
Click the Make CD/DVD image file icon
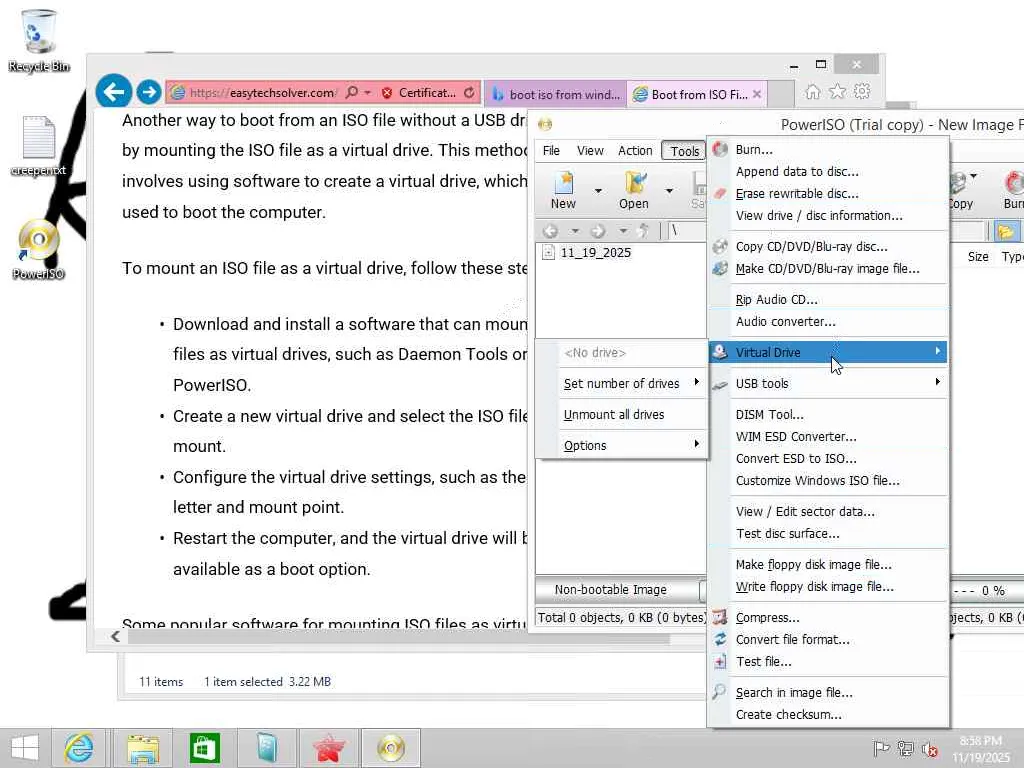720,268
